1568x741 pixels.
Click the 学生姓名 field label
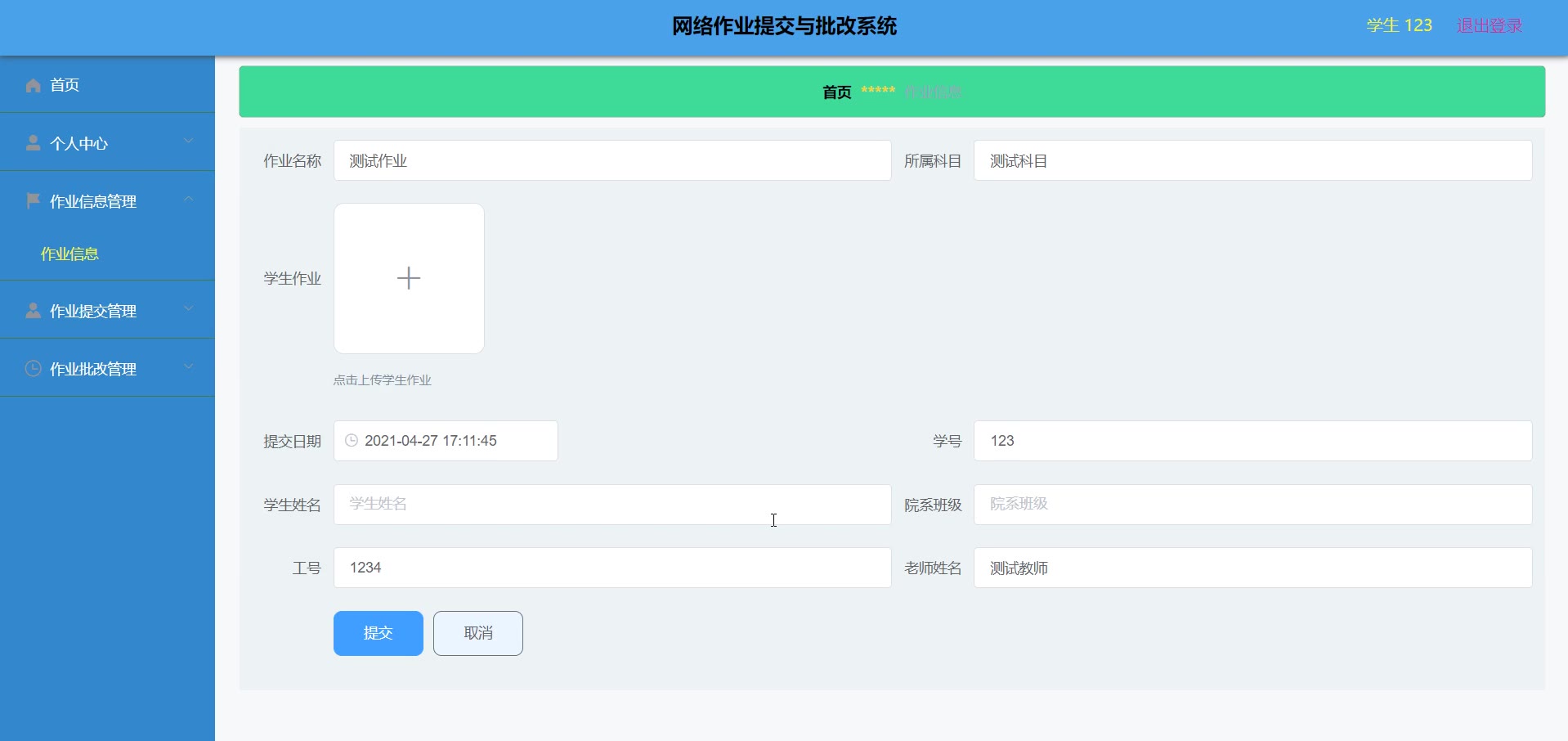tap(292, 505)
